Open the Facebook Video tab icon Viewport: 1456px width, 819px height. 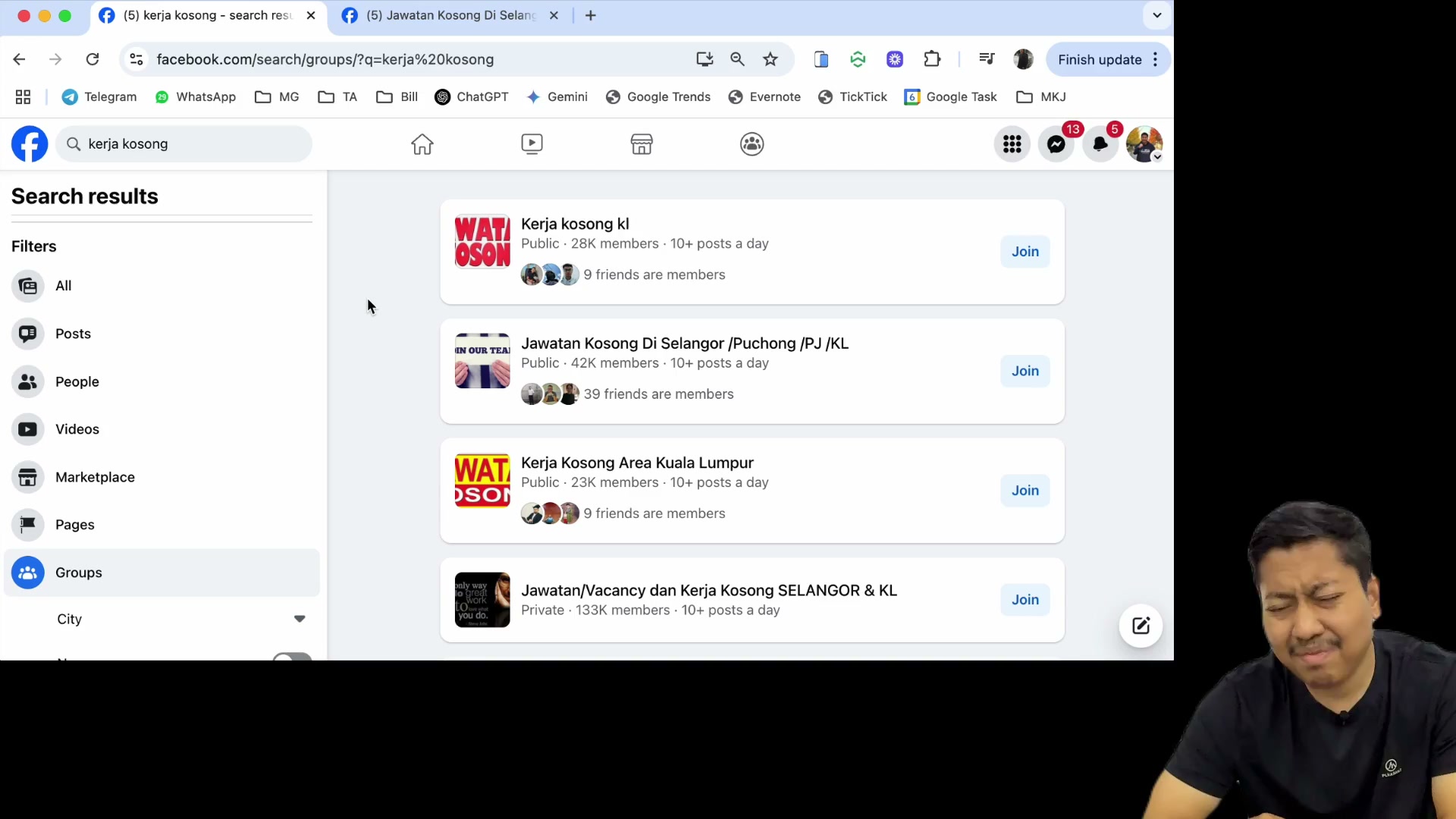(532, 144)
